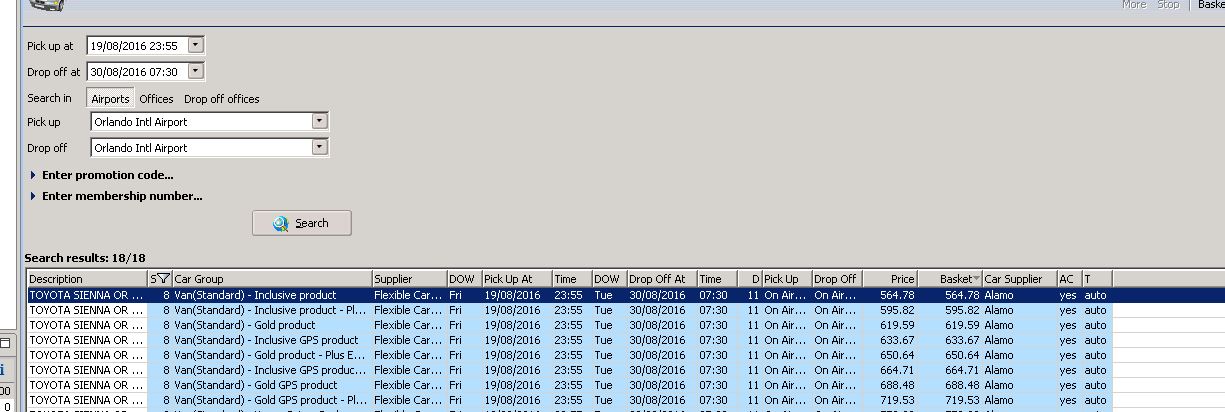Click the filter icon in S column header
The height and width of the screenshot is (412, 1225).
tap(164, 279)
